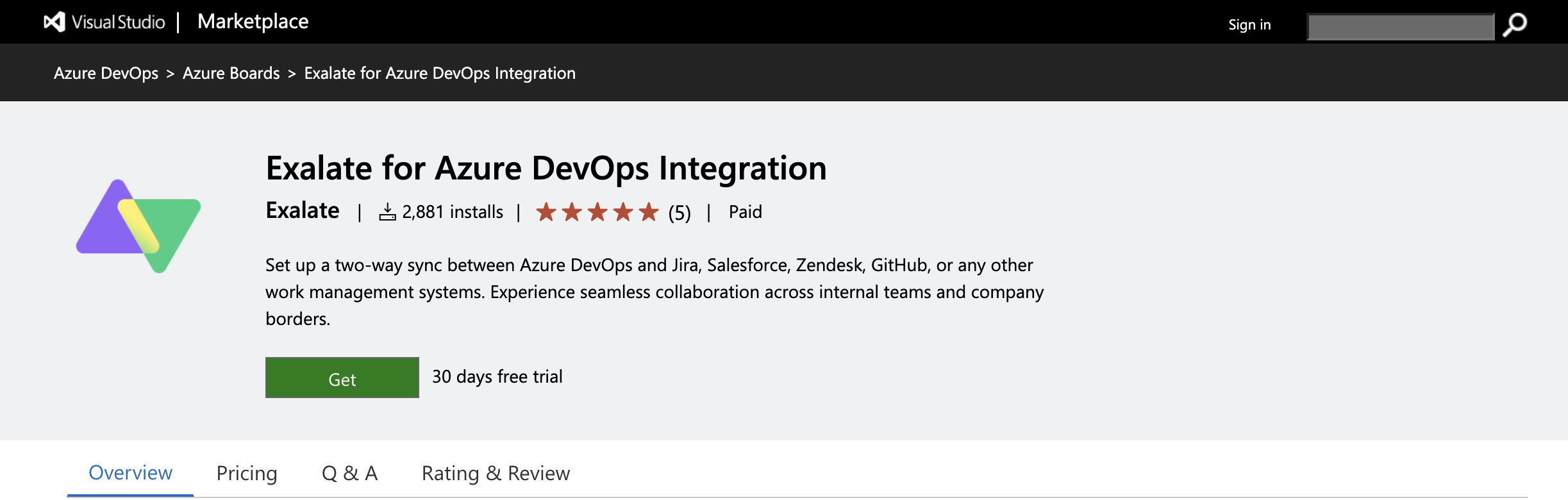Image resolution: width=1568 pixels, height=500 pixels.
Task: Click the (5) review count
Action: (680, 212)
